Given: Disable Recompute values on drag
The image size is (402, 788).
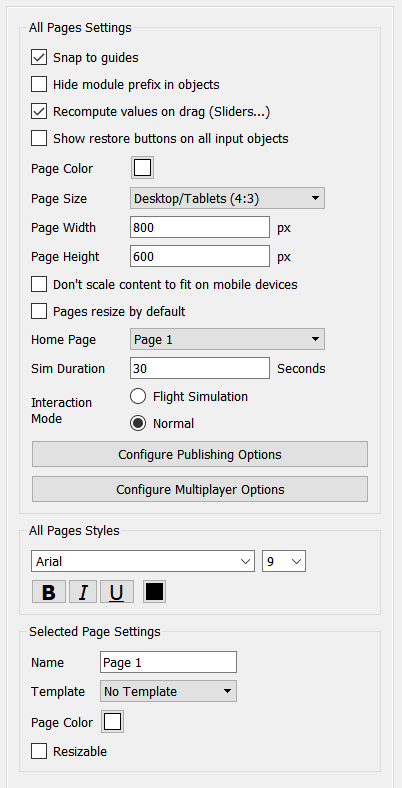Looking at the screenshot, I should click(x=39, y=112).
